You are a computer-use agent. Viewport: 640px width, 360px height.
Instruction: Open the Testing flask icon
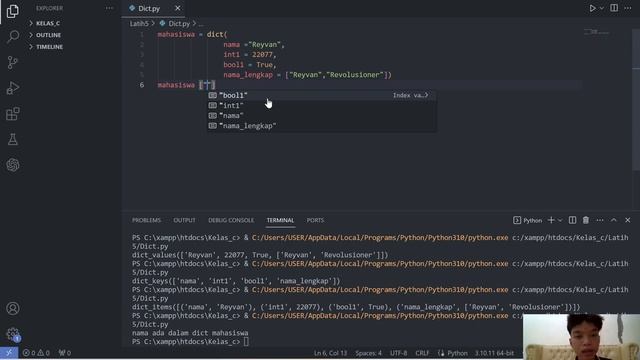pyautogui.click(x=13, y=139)
